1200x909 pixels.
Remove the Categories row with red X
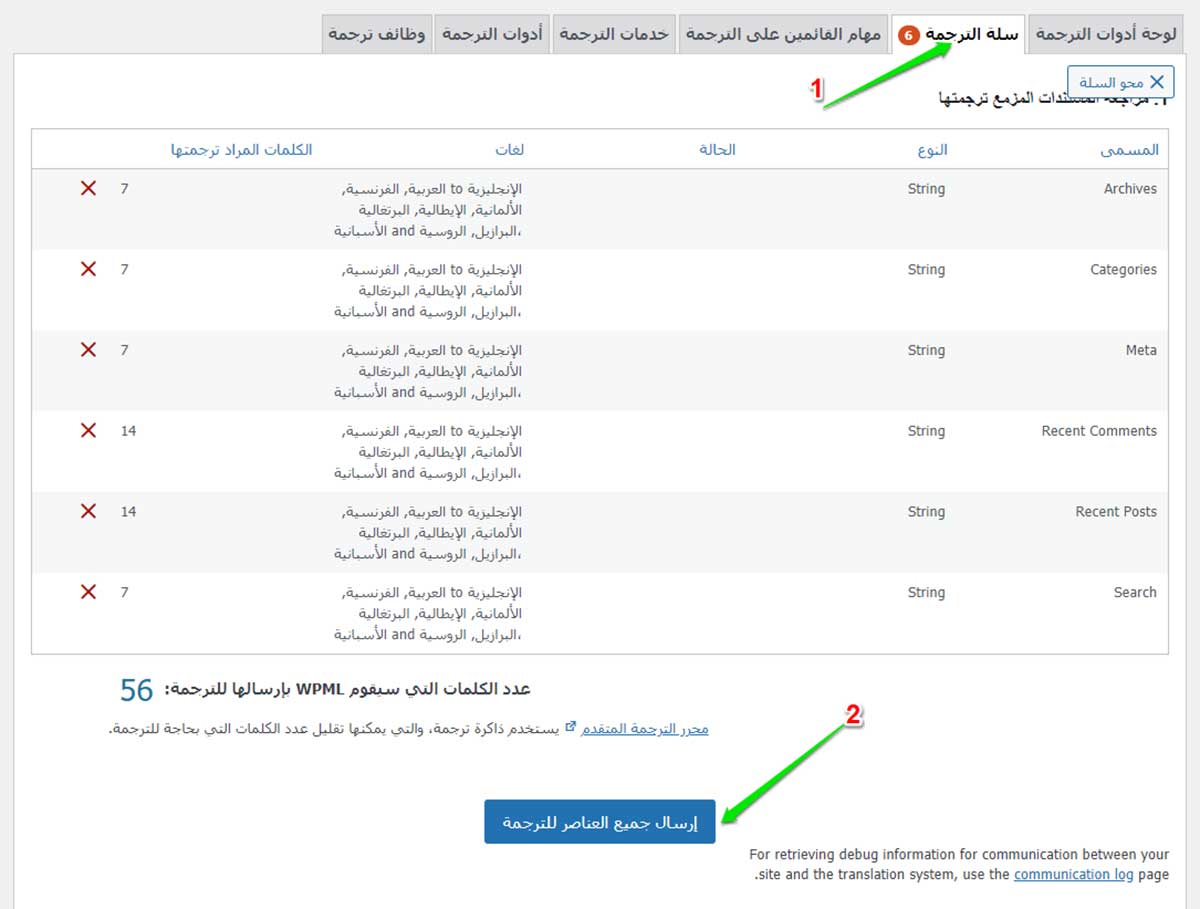point(88,269)
